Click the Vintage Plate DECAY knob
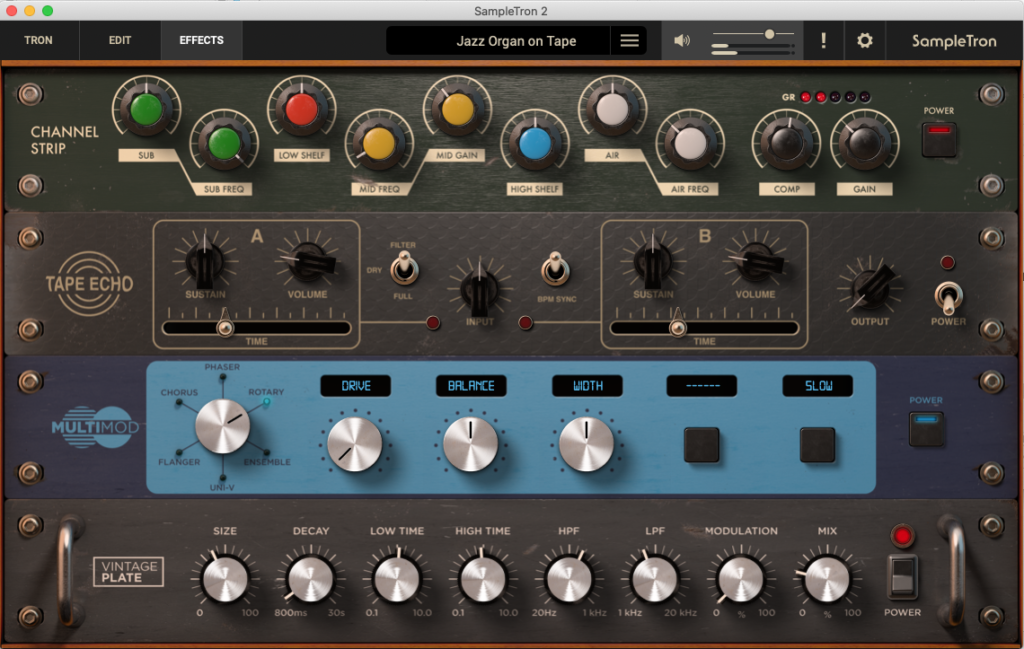 (310, 579)
